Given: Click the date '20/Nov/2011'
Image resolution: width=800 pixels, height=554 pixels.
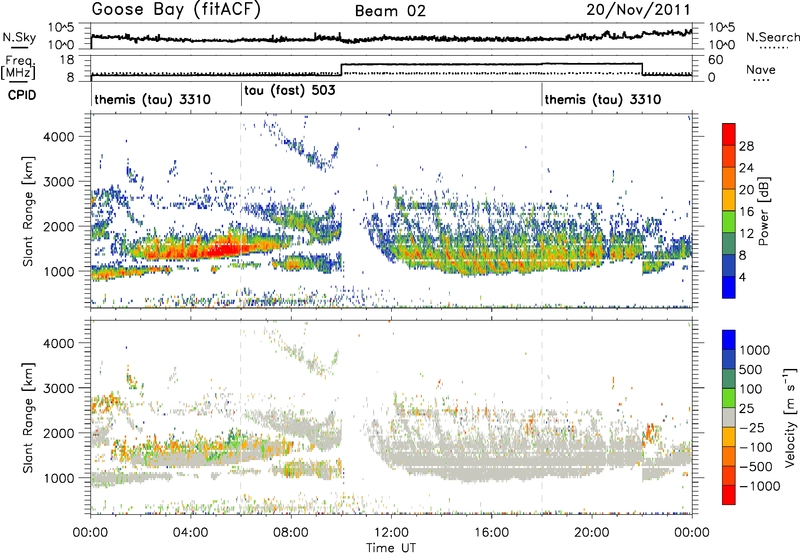Looking at the screenshot, I should tap(638, 10).
